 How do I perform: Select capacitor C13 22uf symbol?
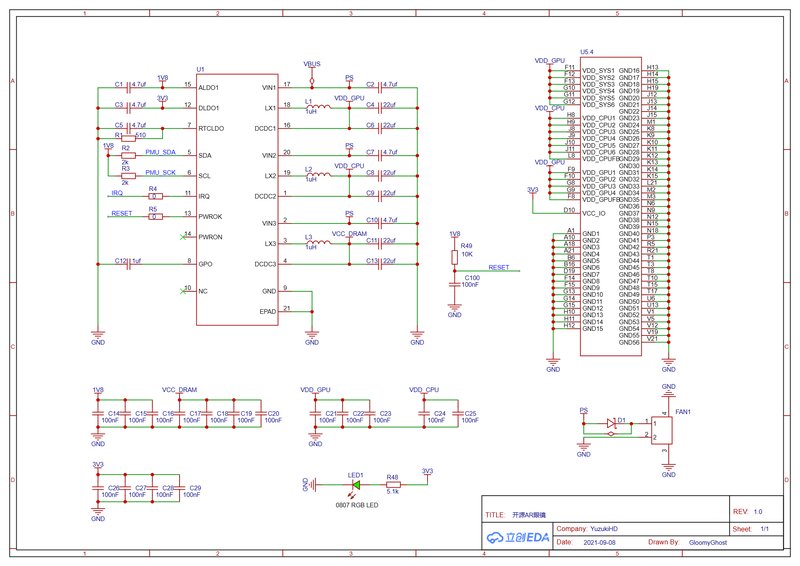pyautogui.click(x=380, y=264)
